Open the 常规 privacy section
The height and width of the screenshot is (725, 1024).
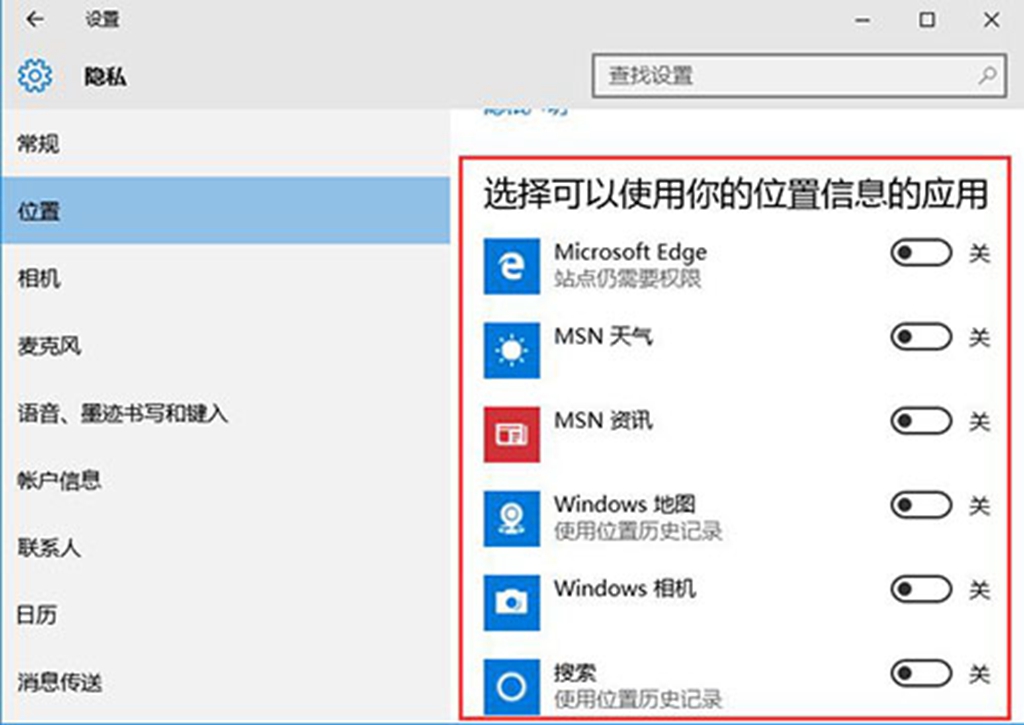tap(226, 143)
